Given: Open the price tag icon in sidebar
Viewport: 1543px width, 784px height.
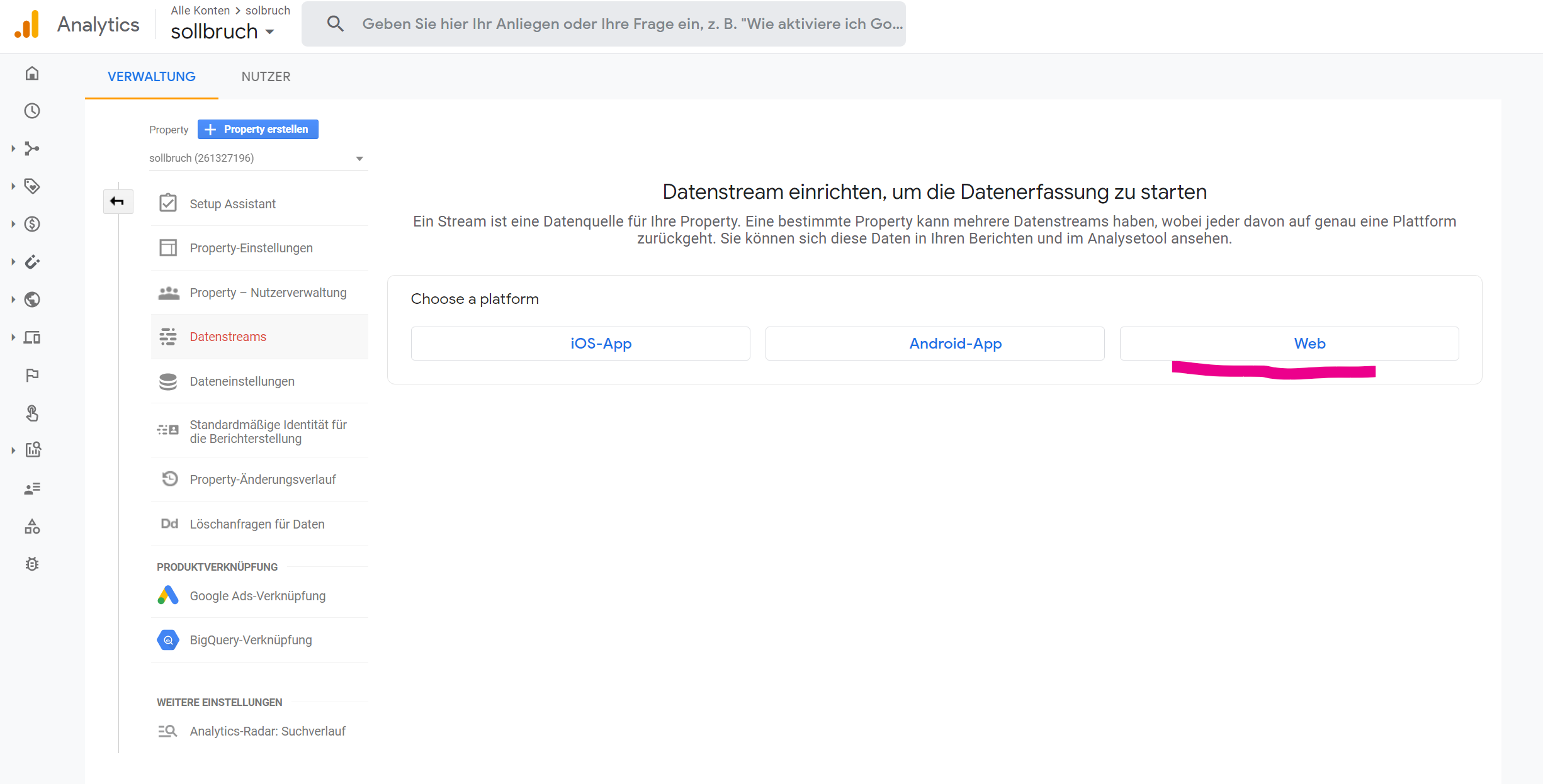Looking at the screenshot, I should [x=32, y=186].
